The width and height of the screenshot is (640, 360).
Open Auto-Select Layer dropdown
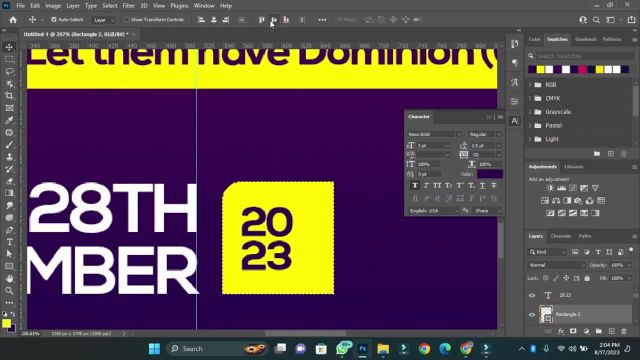pos(104,20)
